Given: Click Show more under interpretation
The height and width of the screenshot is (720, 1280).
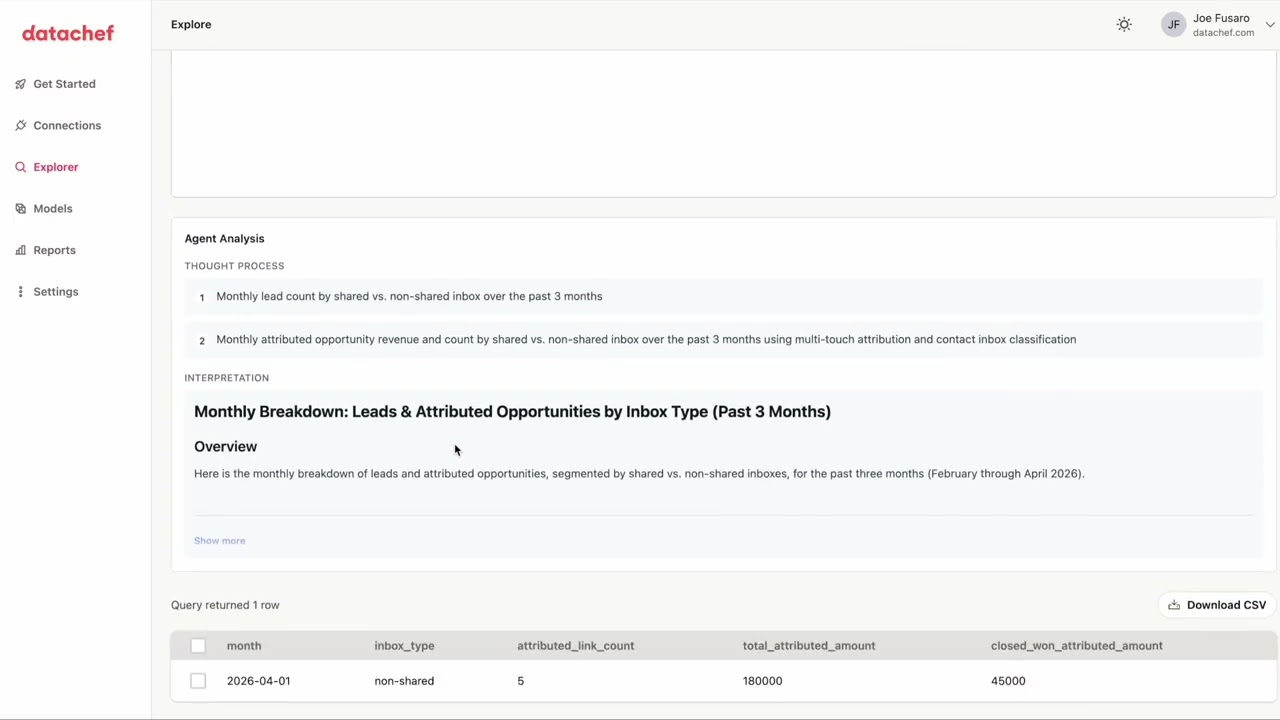Looking at the screenshot, I should (x=219, y=541).
